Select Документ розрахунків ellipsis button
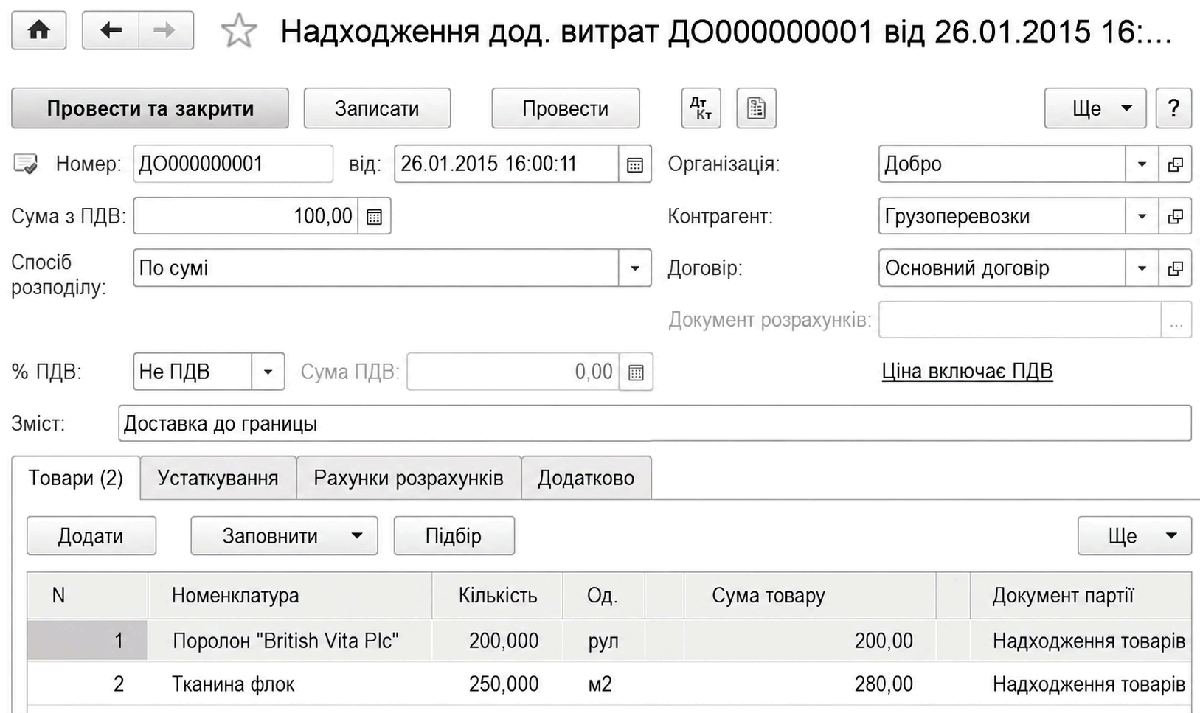This screenshot has width=1200, height=713. click(x=1175, y=321)
